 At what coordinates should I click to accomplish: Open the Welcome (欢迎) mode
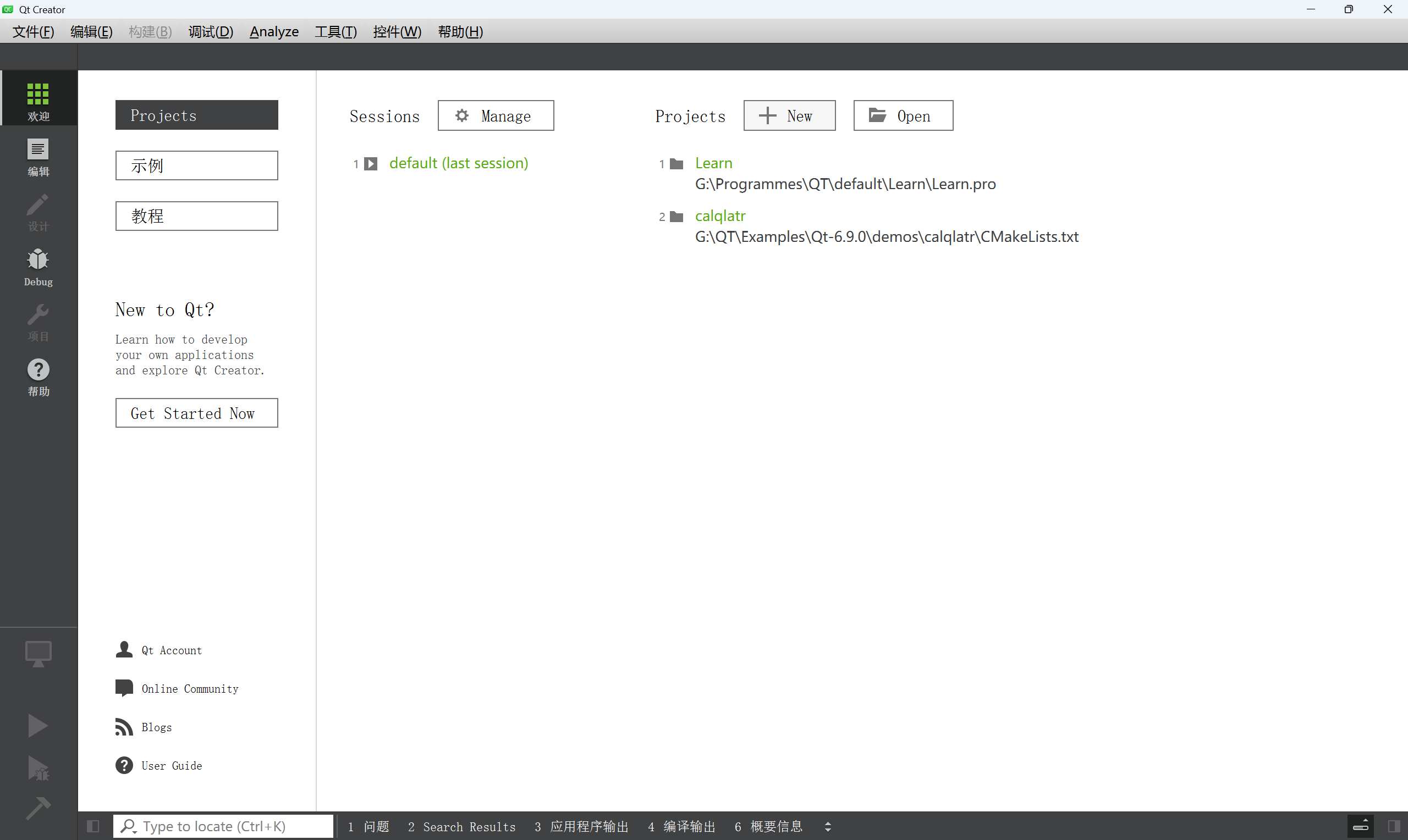(x=38, y=99)
